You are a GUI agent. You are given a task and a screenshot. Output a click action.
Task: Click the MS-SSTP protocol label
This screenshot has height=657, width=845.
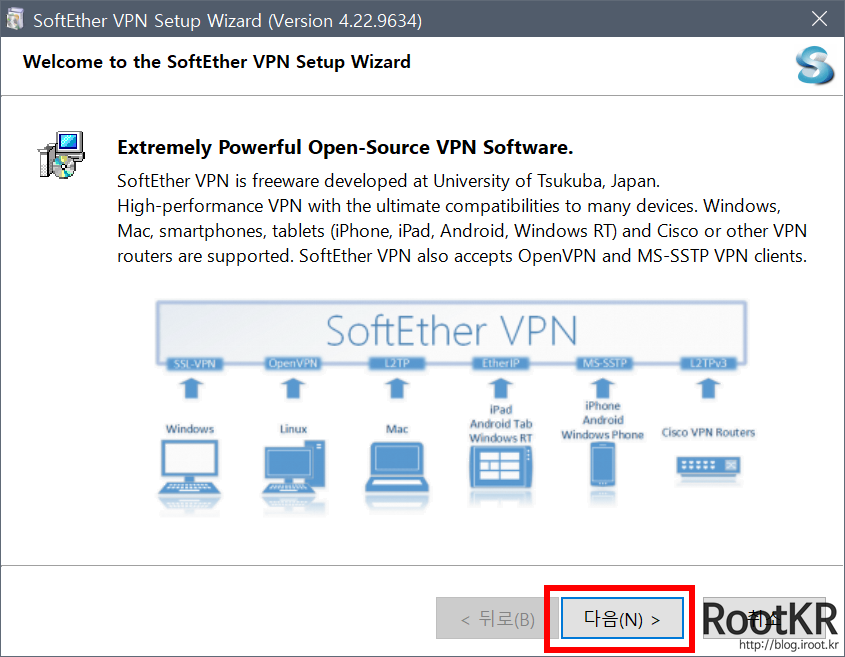605,363
